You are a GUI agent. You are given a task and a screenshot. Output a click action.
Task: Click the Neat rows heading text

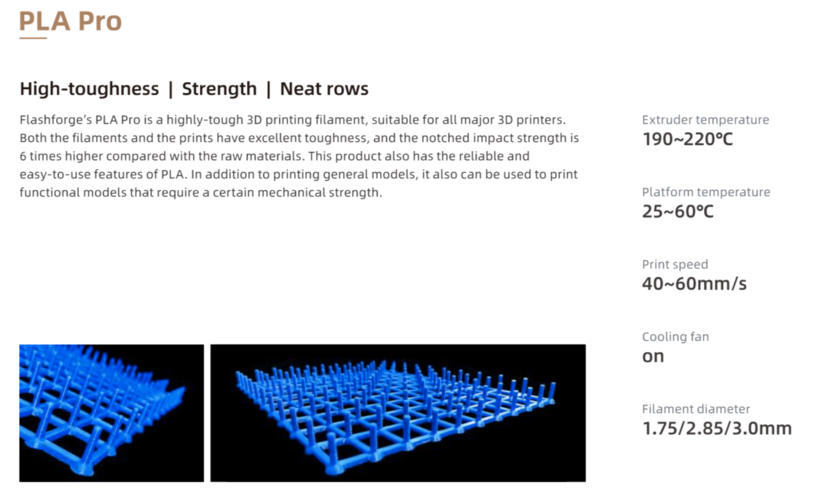pyautogui.click(x=324, y=89)
